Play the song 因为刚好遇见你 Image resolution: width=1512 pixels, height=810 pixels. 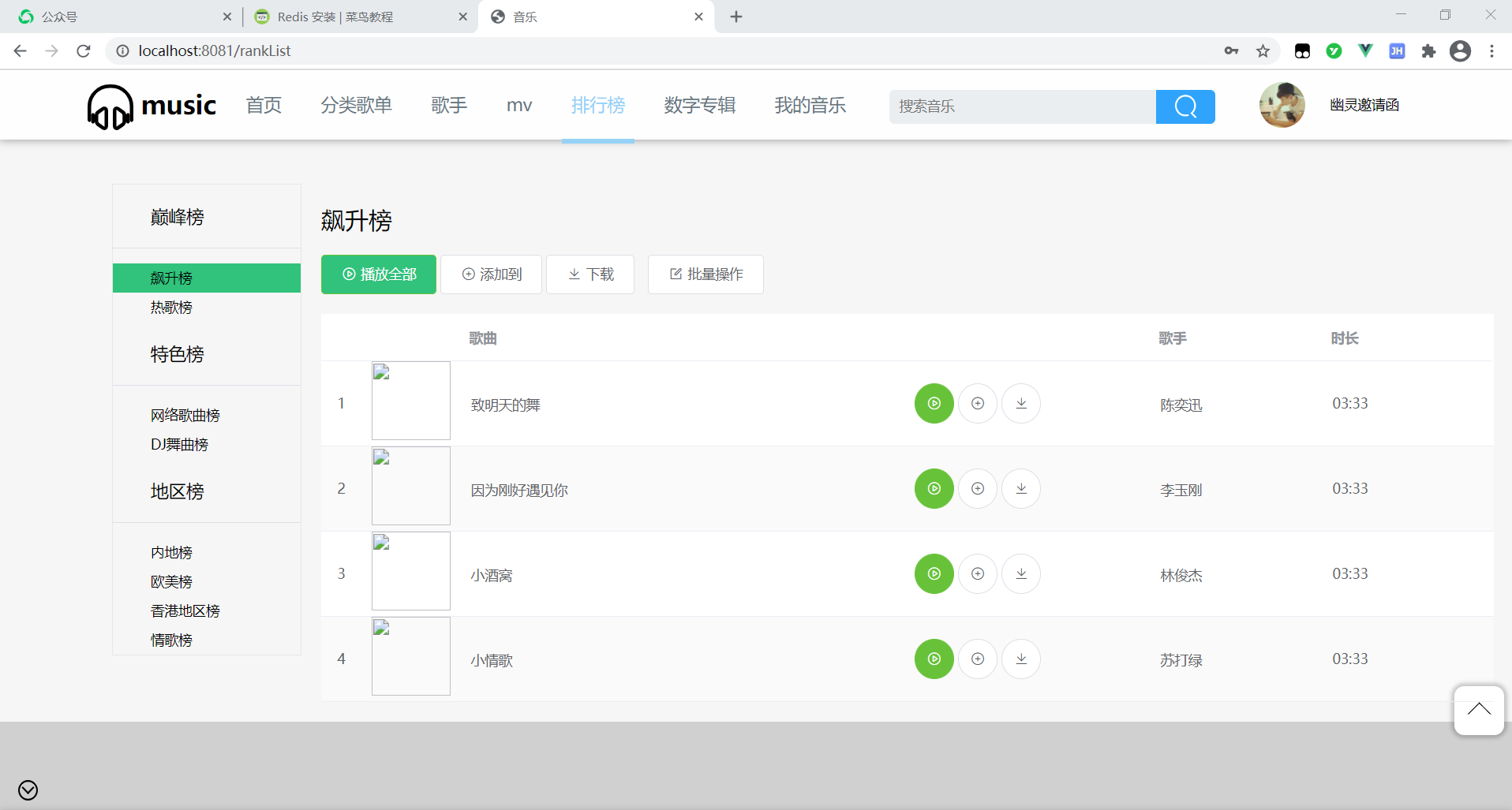(x=934, y=488)
